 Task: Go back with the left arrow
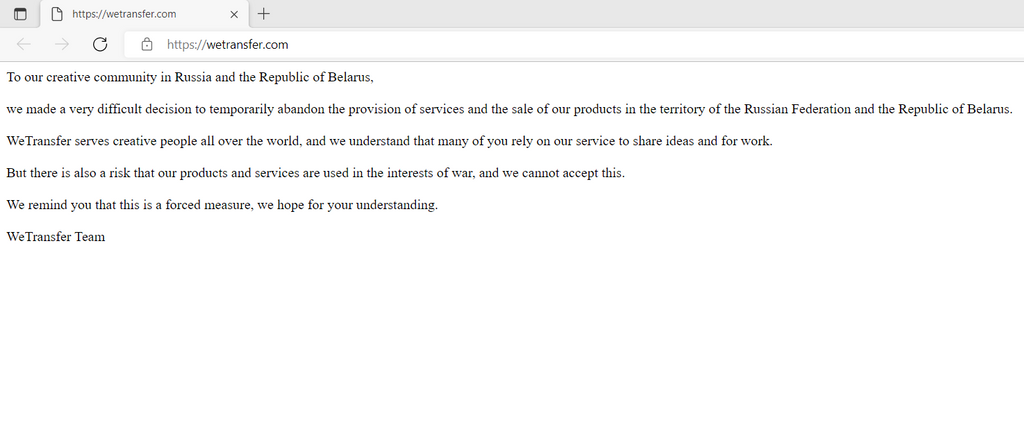click(x=24, y=44)
